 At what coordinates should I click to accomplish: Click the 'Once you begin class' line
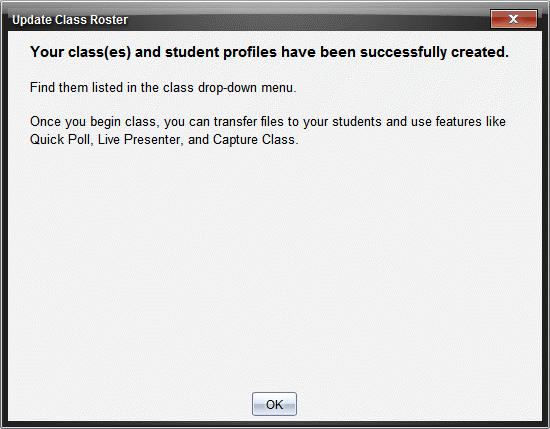point(268,122)
